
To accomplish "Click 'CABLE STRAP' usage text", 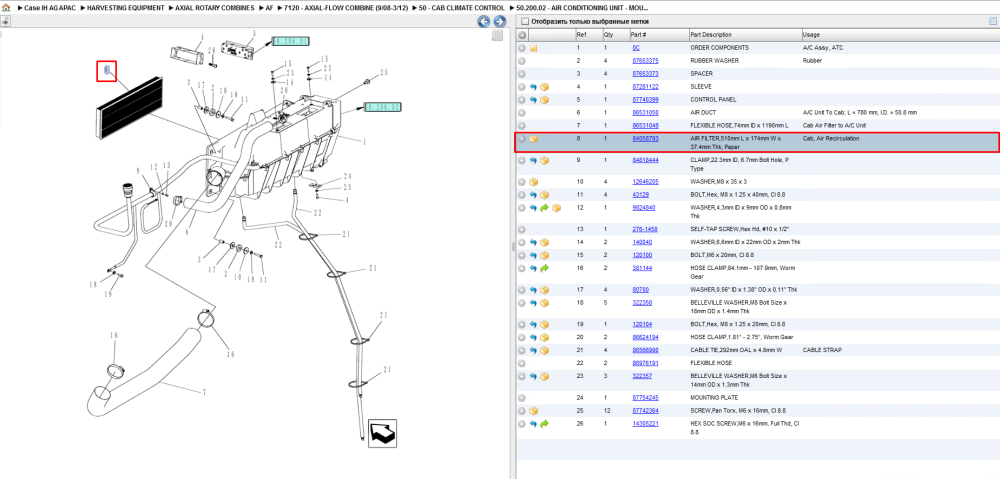I will (x=820, y=350).
